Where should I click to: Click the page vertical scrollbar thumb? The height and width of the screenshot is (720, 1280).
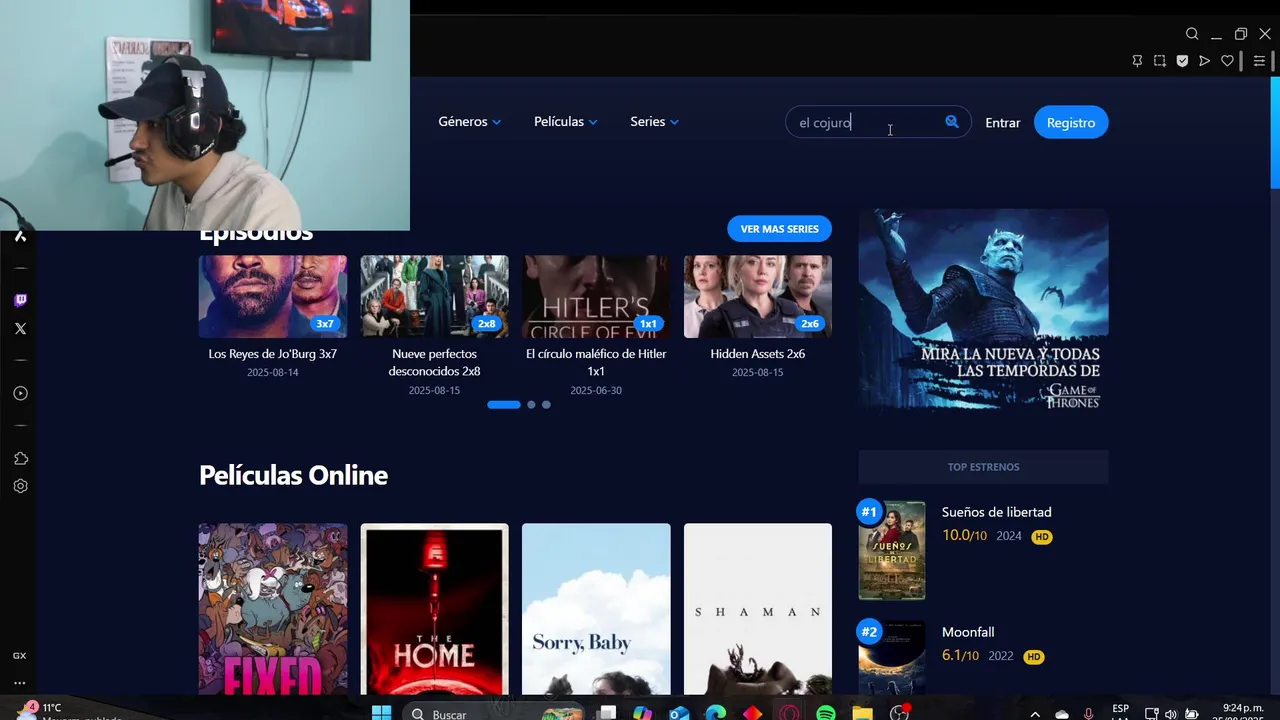coord(1274,132)
